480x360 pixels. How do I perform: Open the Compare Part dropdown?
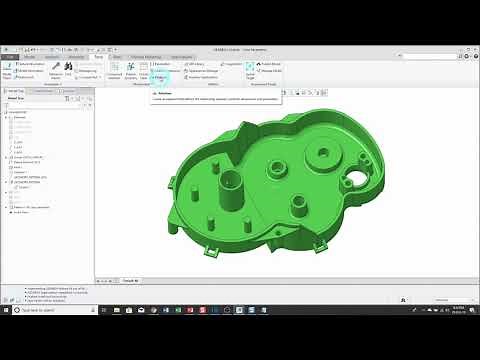click(x=89, y=77)
